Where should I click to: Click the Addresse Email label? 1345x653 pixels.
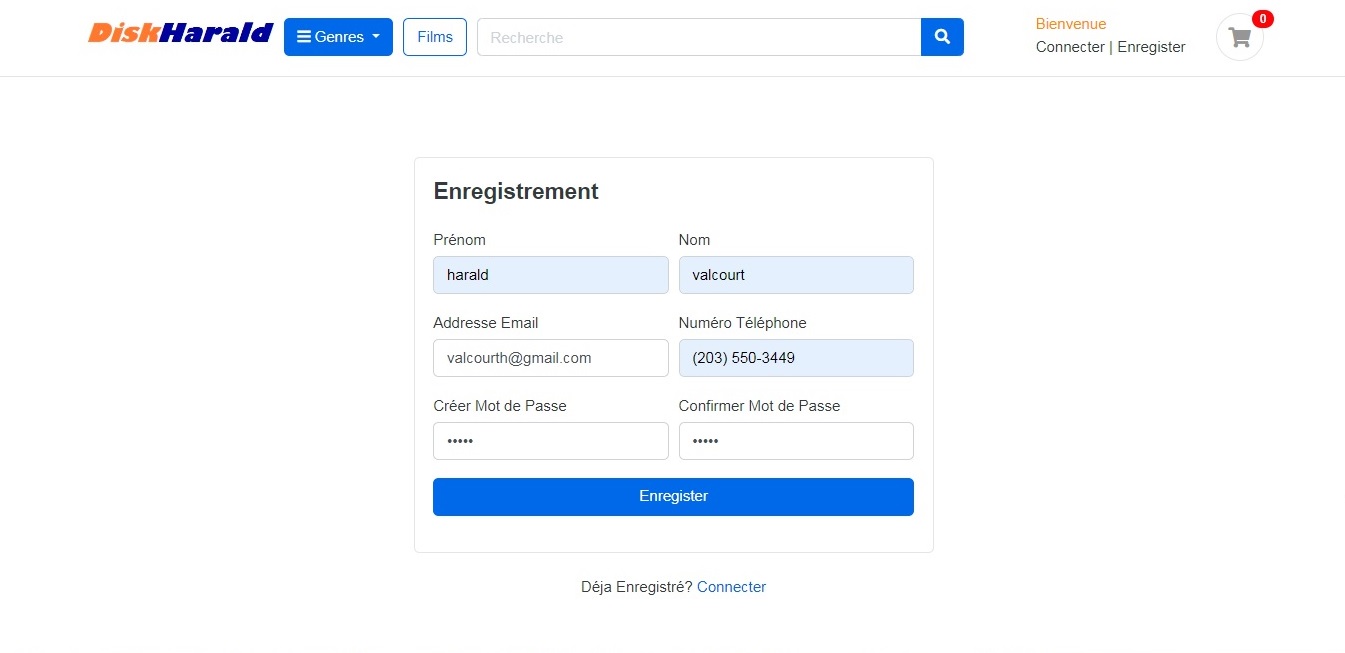[x=486, y=323]
